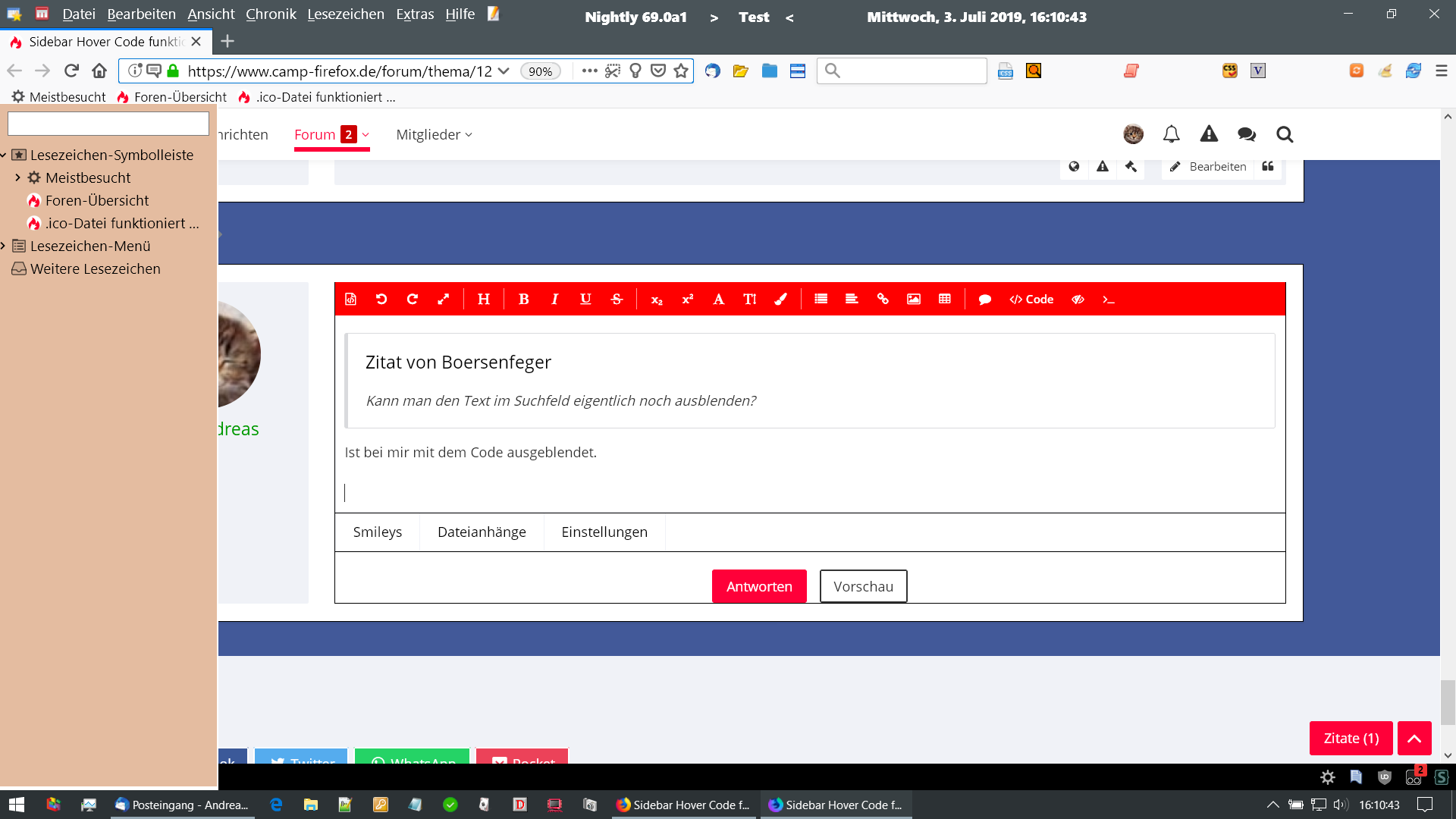Insert a link via editor toolbar

(x=883, y=299)
